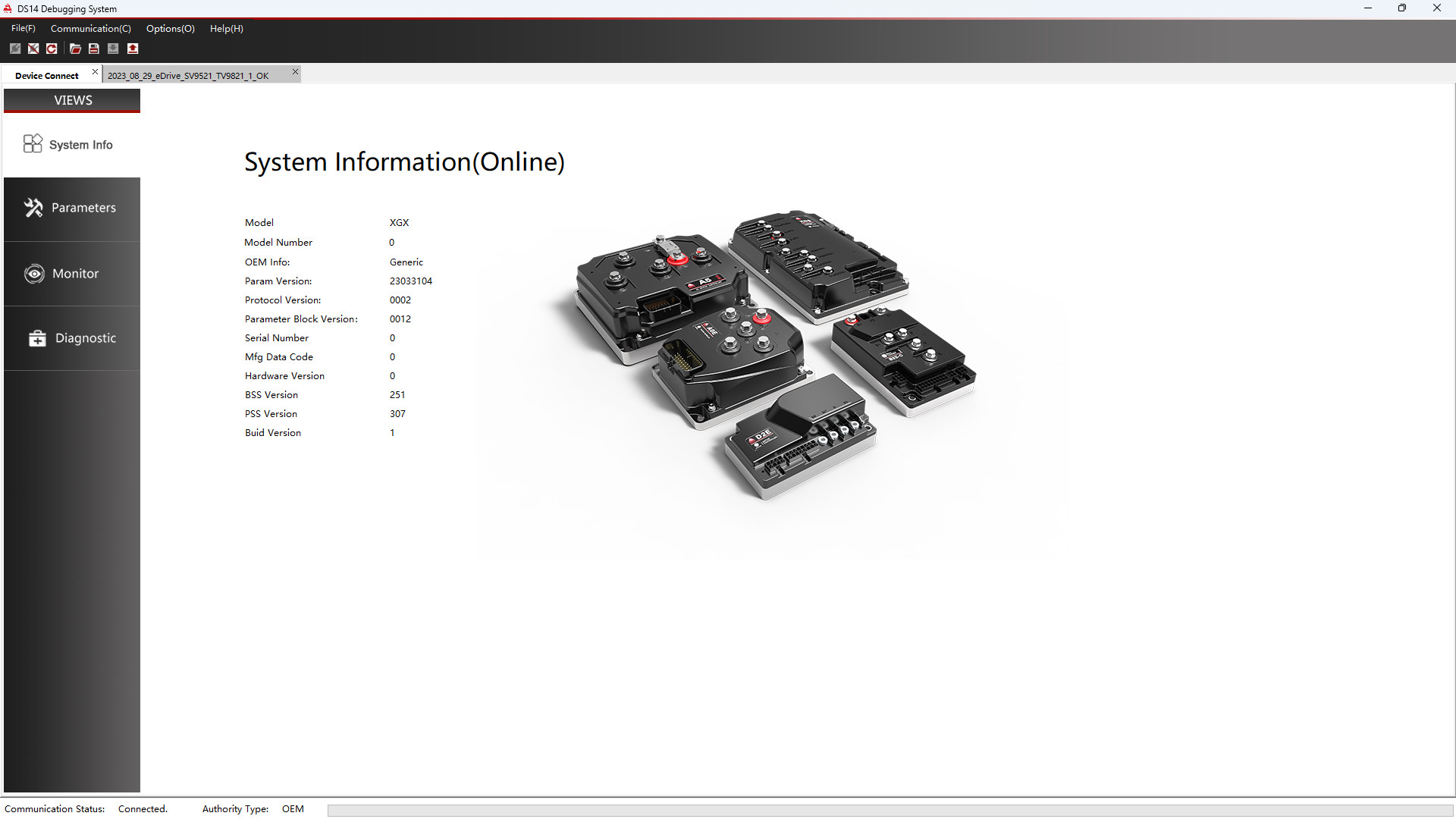Open a parameter file
Viewport: 1456px width, 819px height.
75,49
